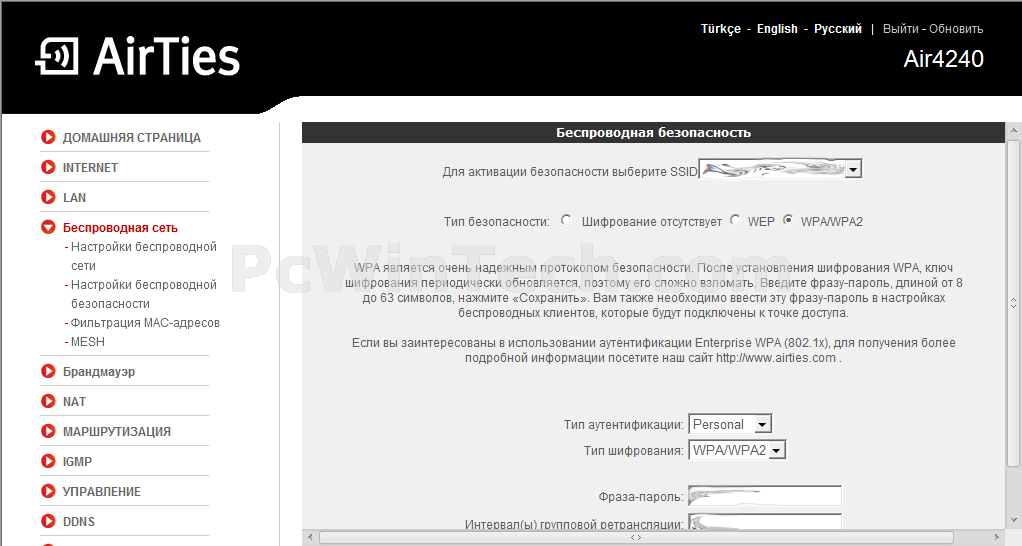Open the IGMP menu section
1022x546 pixels.
[x=77, y=461]
